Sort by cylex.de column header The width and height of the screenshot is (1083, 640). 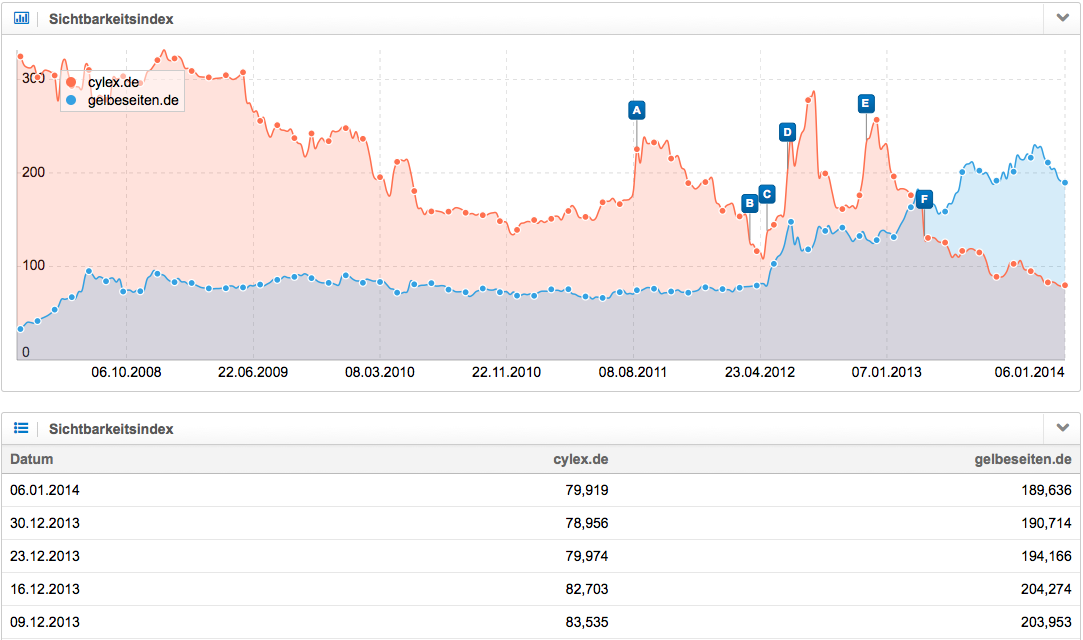point(580,459)
